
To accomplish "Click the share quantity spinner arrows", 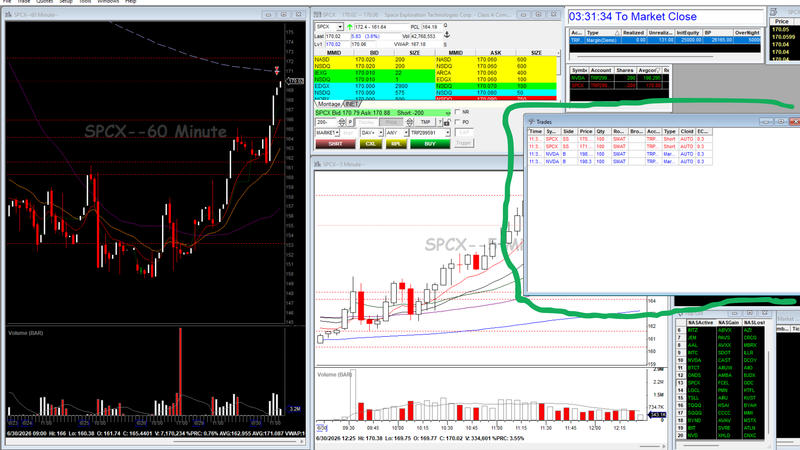I will pyautogui.click(x=342, y=122).
